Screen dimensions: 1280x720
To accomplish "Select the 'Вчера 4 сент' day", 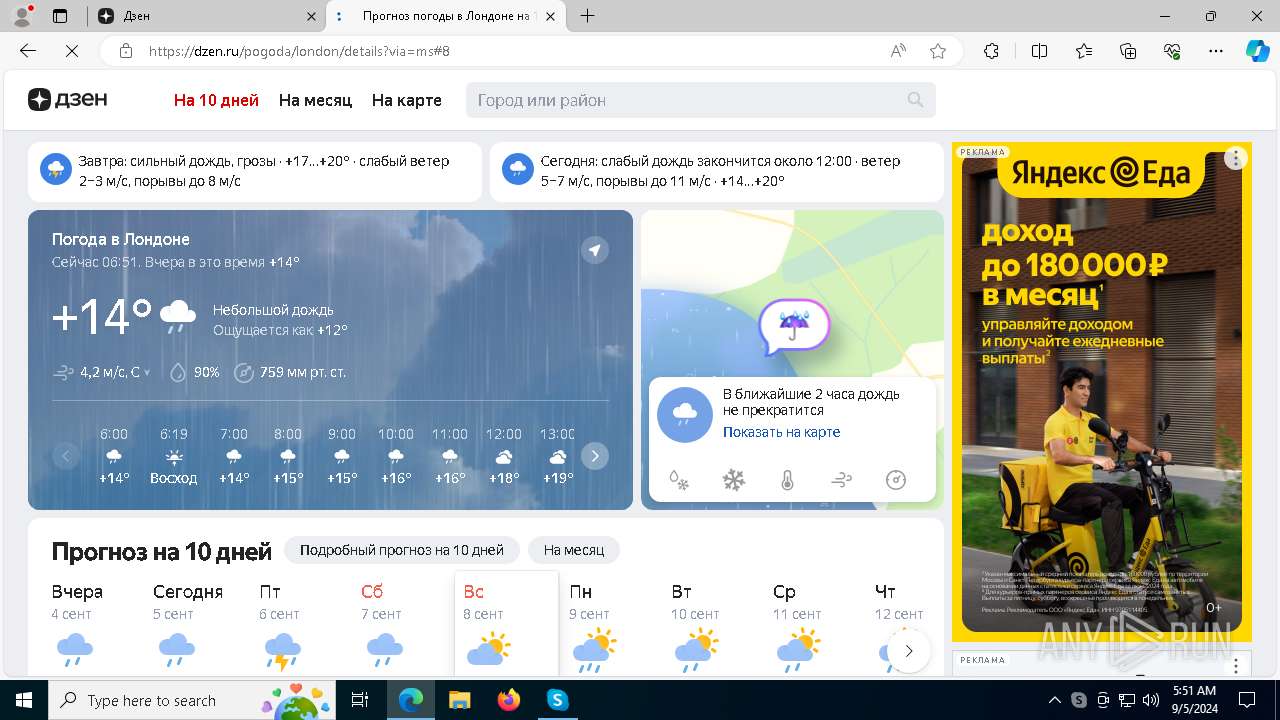I will tap(78, 625).
